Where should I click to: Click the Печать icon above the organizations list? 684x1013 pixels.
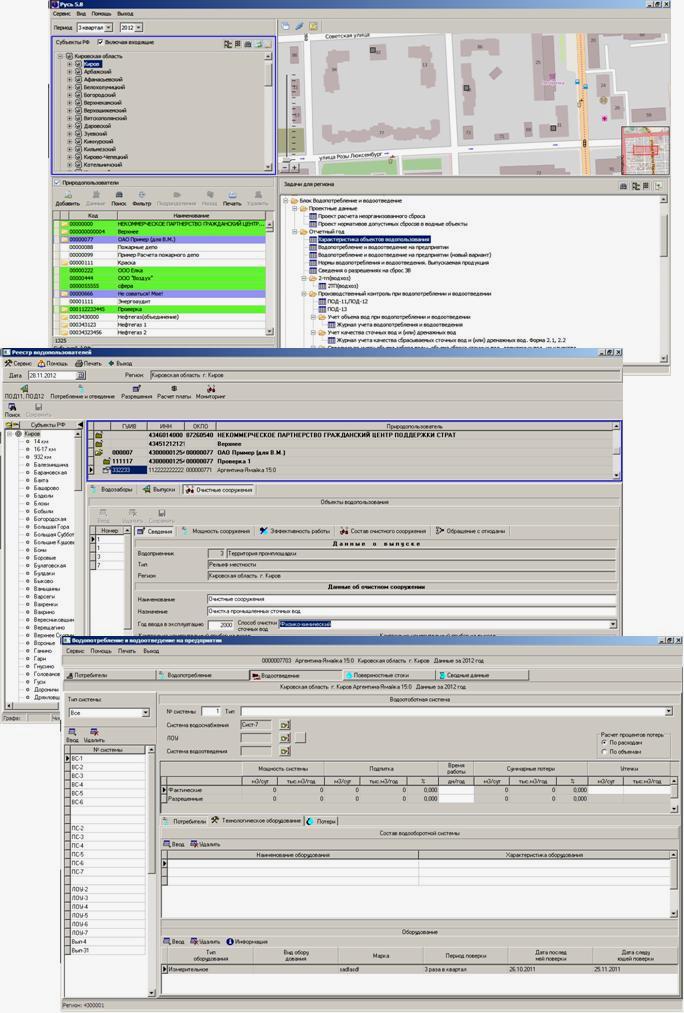coord(232,197)
